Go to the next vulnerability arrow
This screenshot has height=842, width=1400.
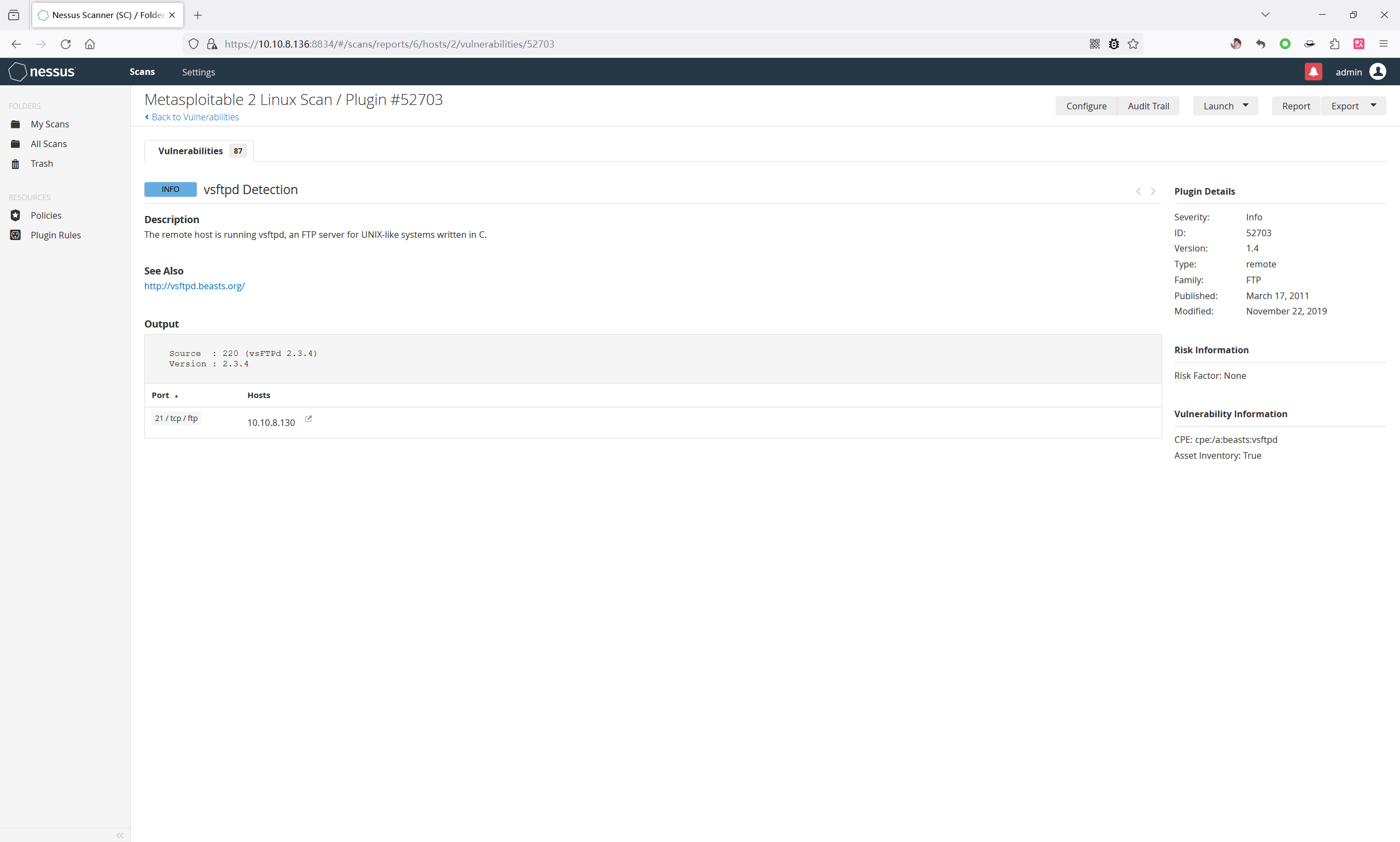pos(1153,191)
